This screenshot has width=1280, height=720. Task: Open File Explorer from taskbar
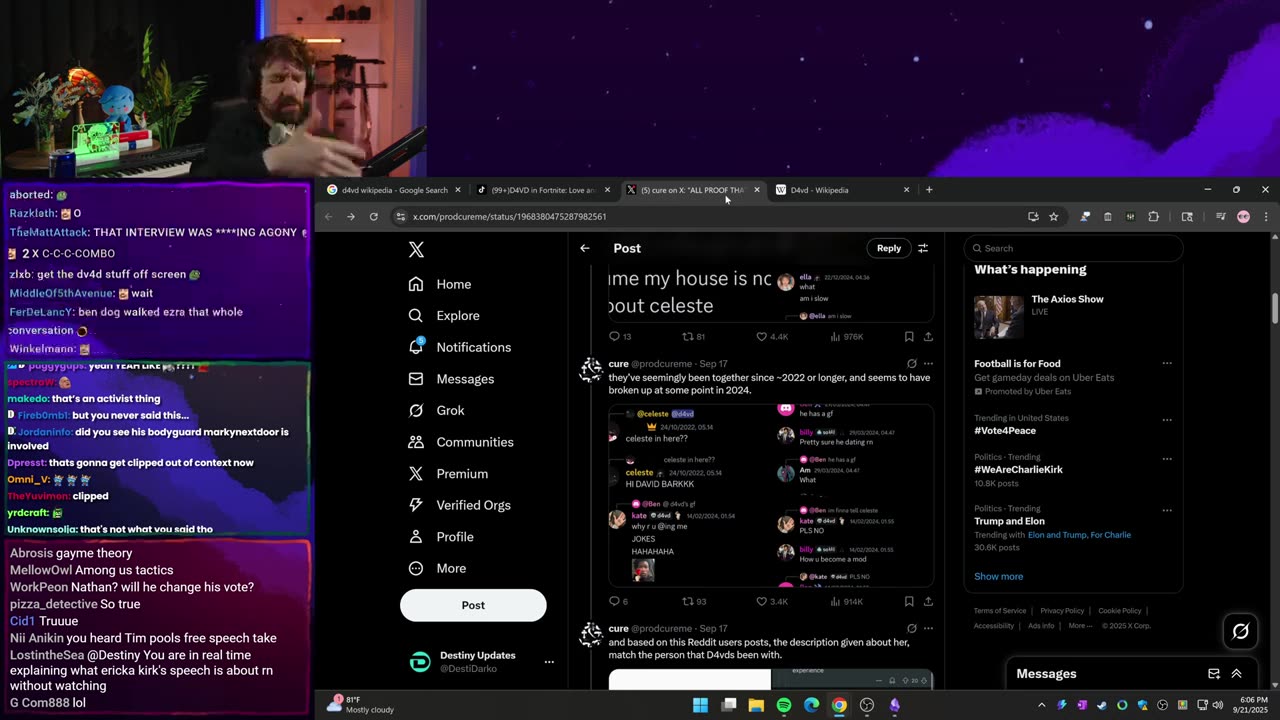click(756, 705)
